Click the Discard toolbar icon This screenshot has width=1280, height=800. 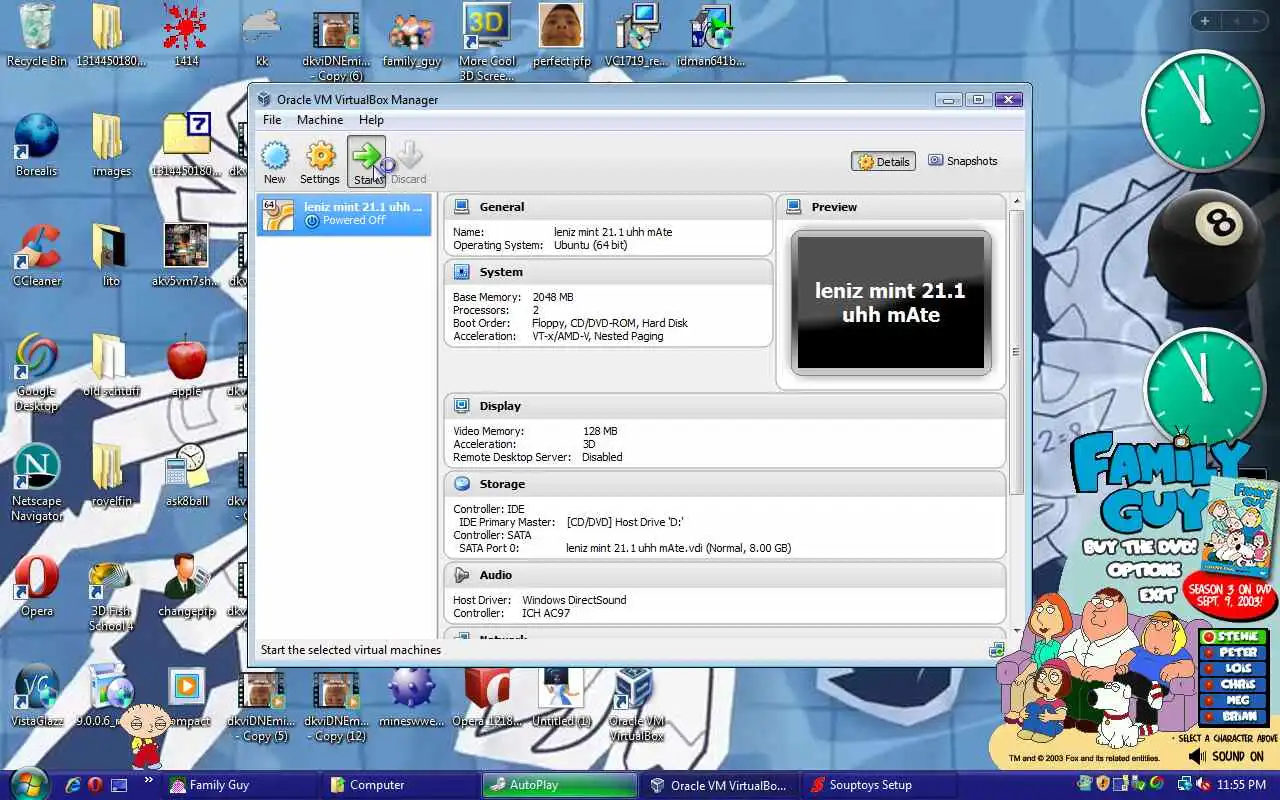[408, 162]
